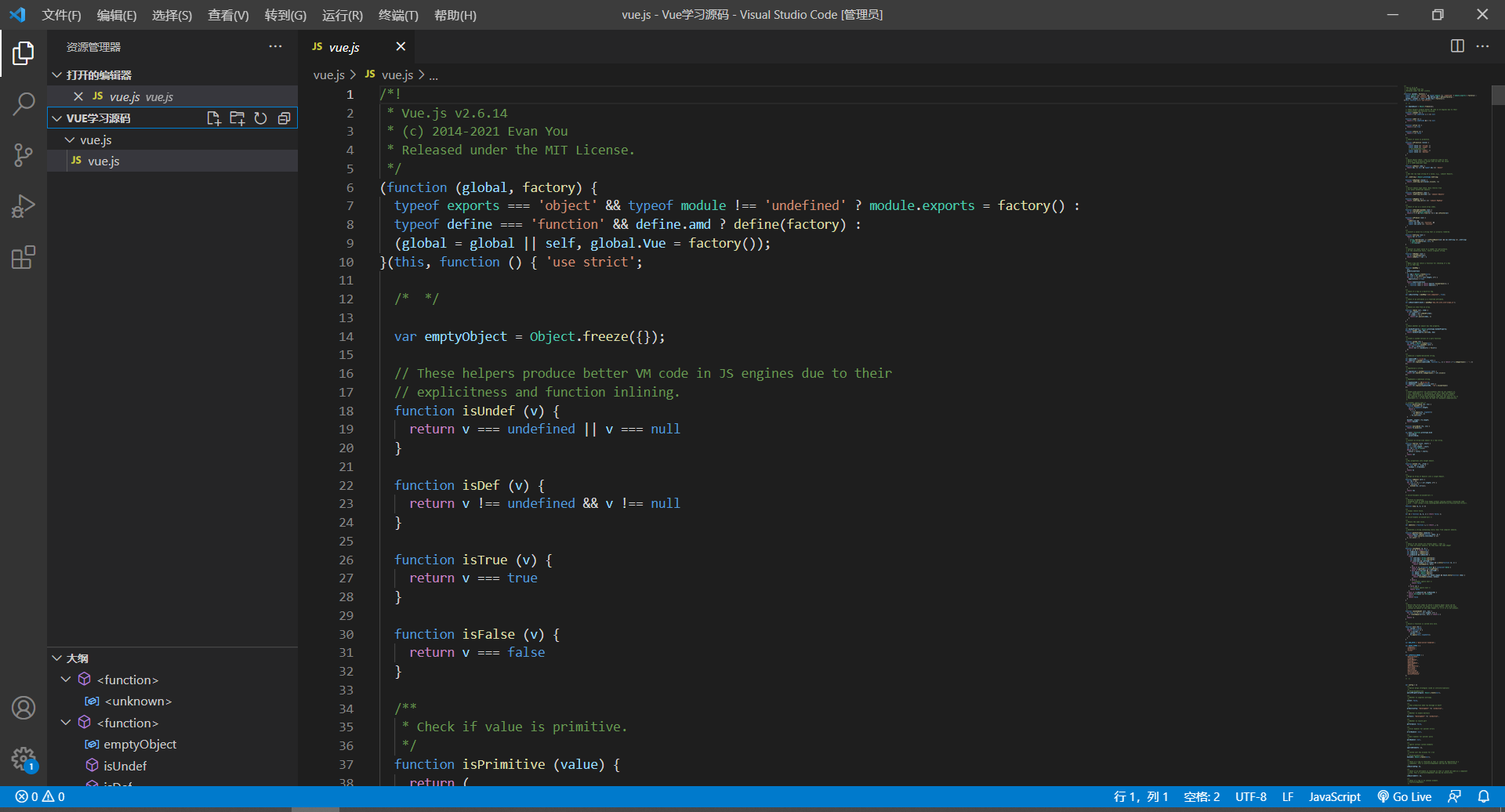The image size is (1505, 812).
Task: Open explorer panel more actions menu
Action: pos(275,47)
